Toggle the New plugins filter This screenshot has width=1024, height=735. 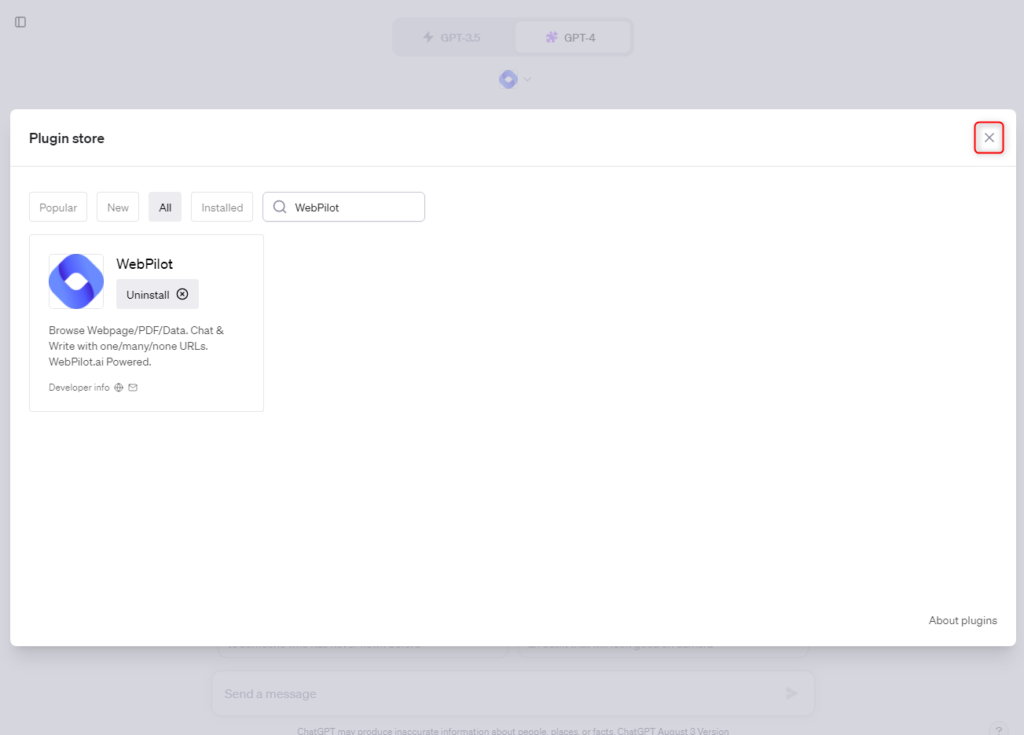pyautogui.click(x=117, y=207)
